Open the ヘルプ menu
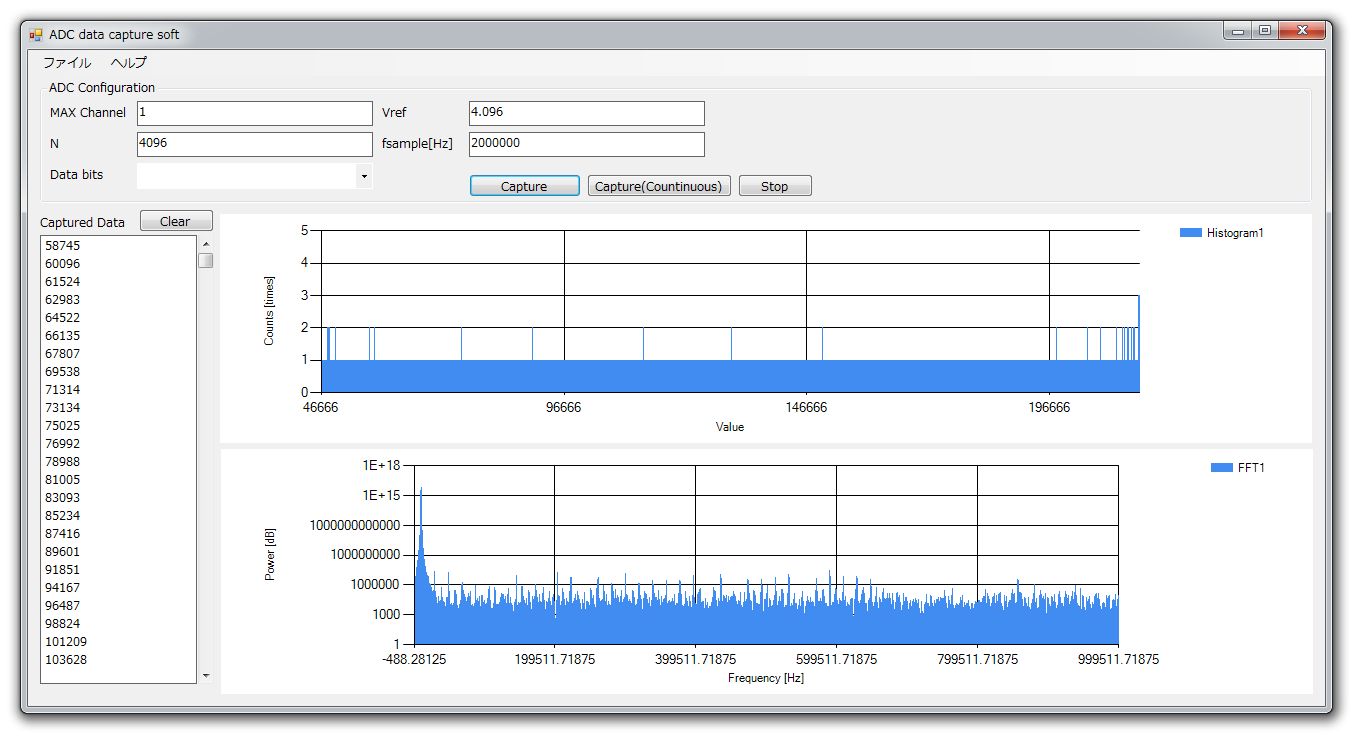1353x734 pixels. (x=129, y=62)
